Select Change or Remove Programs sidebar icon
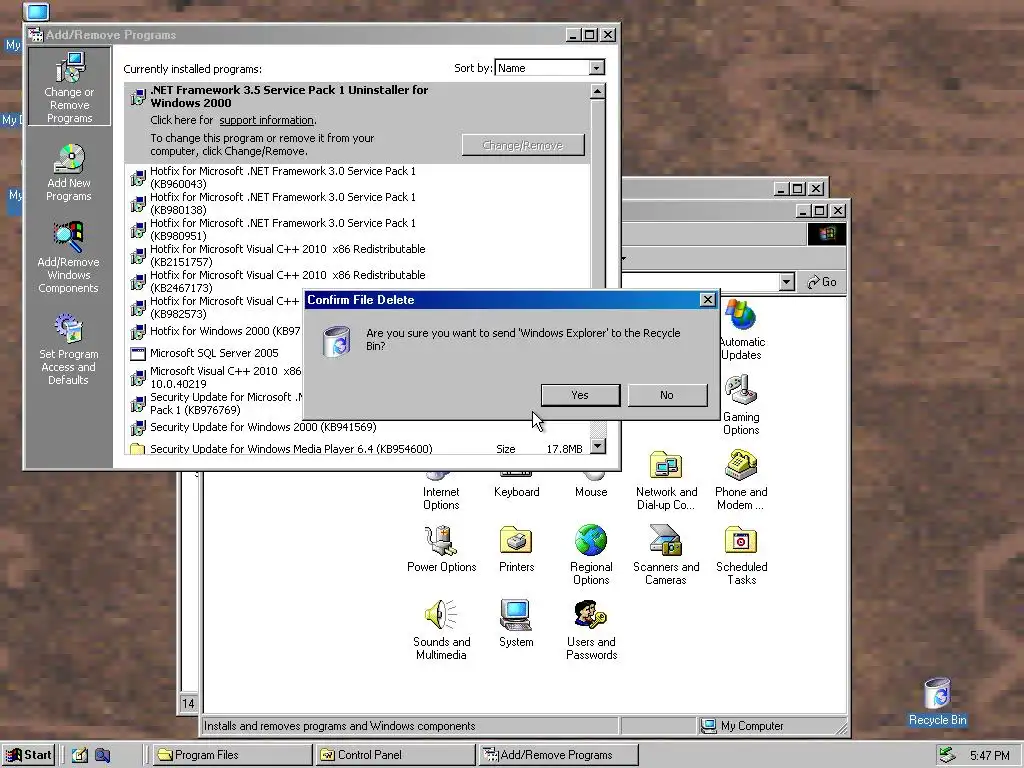Screen dimensions: 1024x768 69,87
